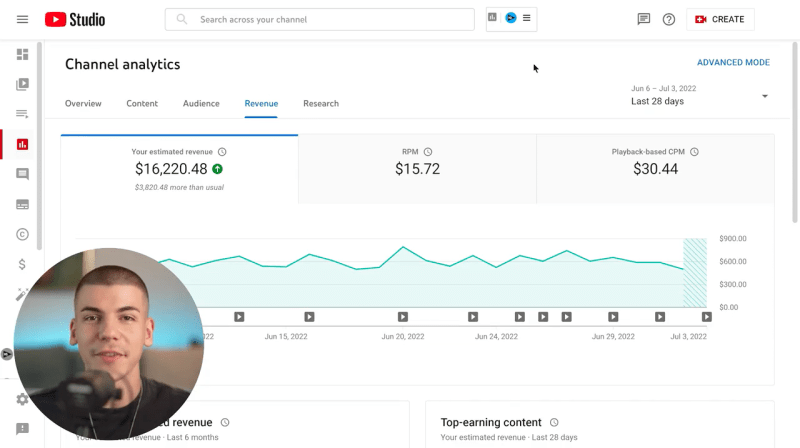Image resolution: width=800 pixels, height=448 pixels.
Task: Select the RPM metric card
Action: click(417, 163)
